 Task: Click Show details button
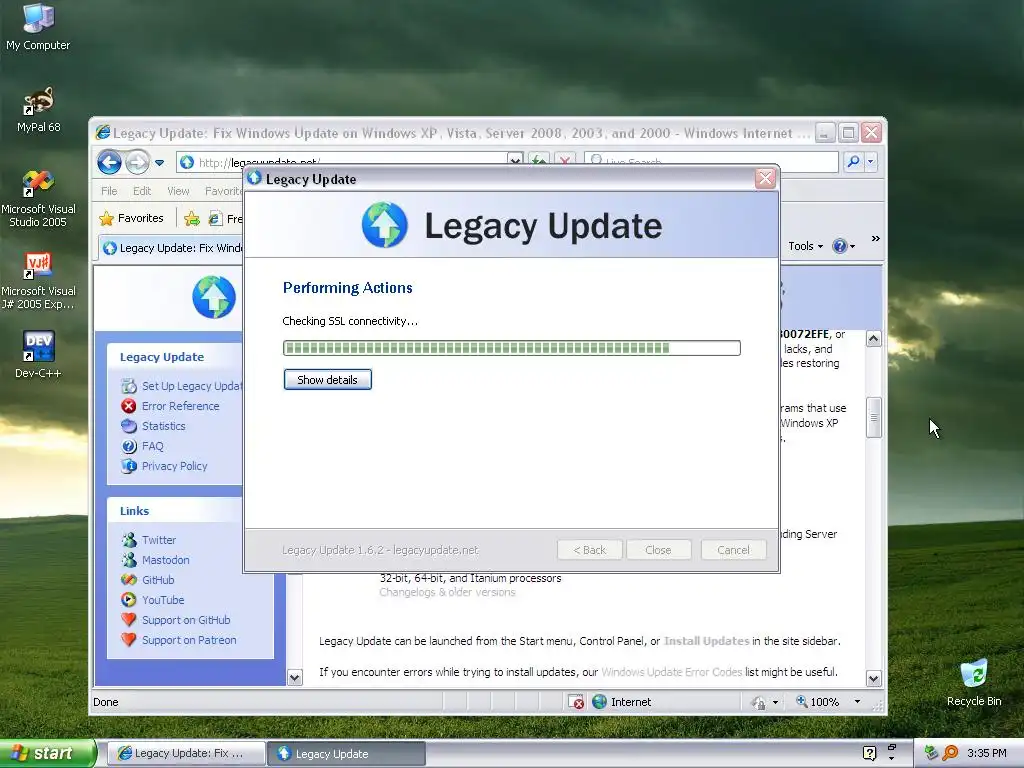(x=327, y=379)
